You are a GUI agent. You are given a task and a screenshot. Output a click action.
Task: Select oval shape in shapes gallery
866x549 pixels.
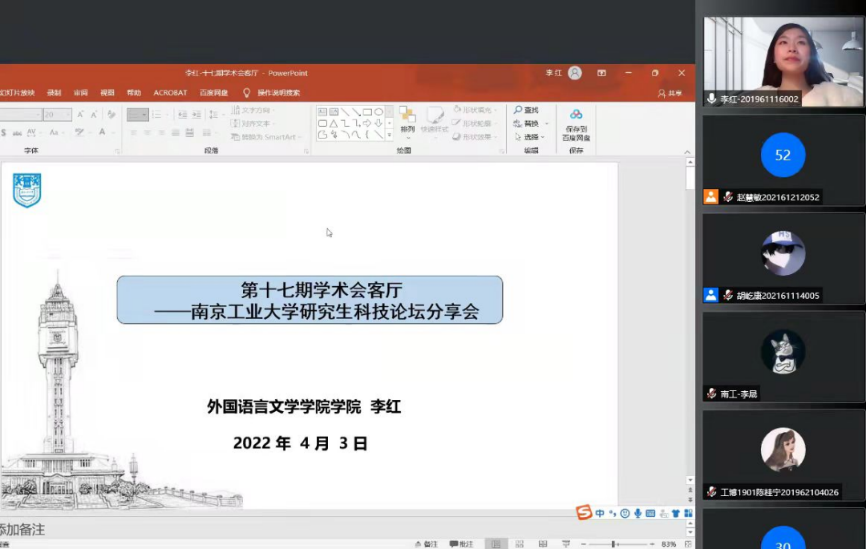point(379,112)
